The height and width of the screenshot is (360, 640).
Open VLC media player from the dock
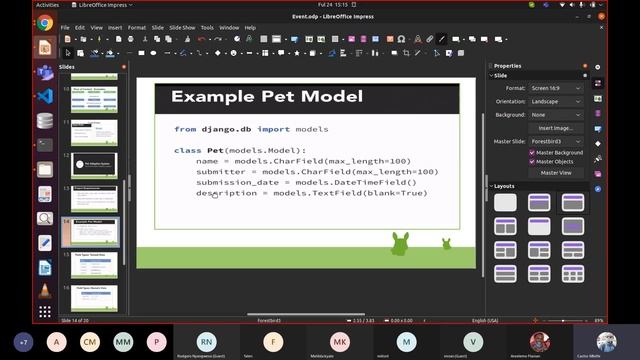point(45,290)
